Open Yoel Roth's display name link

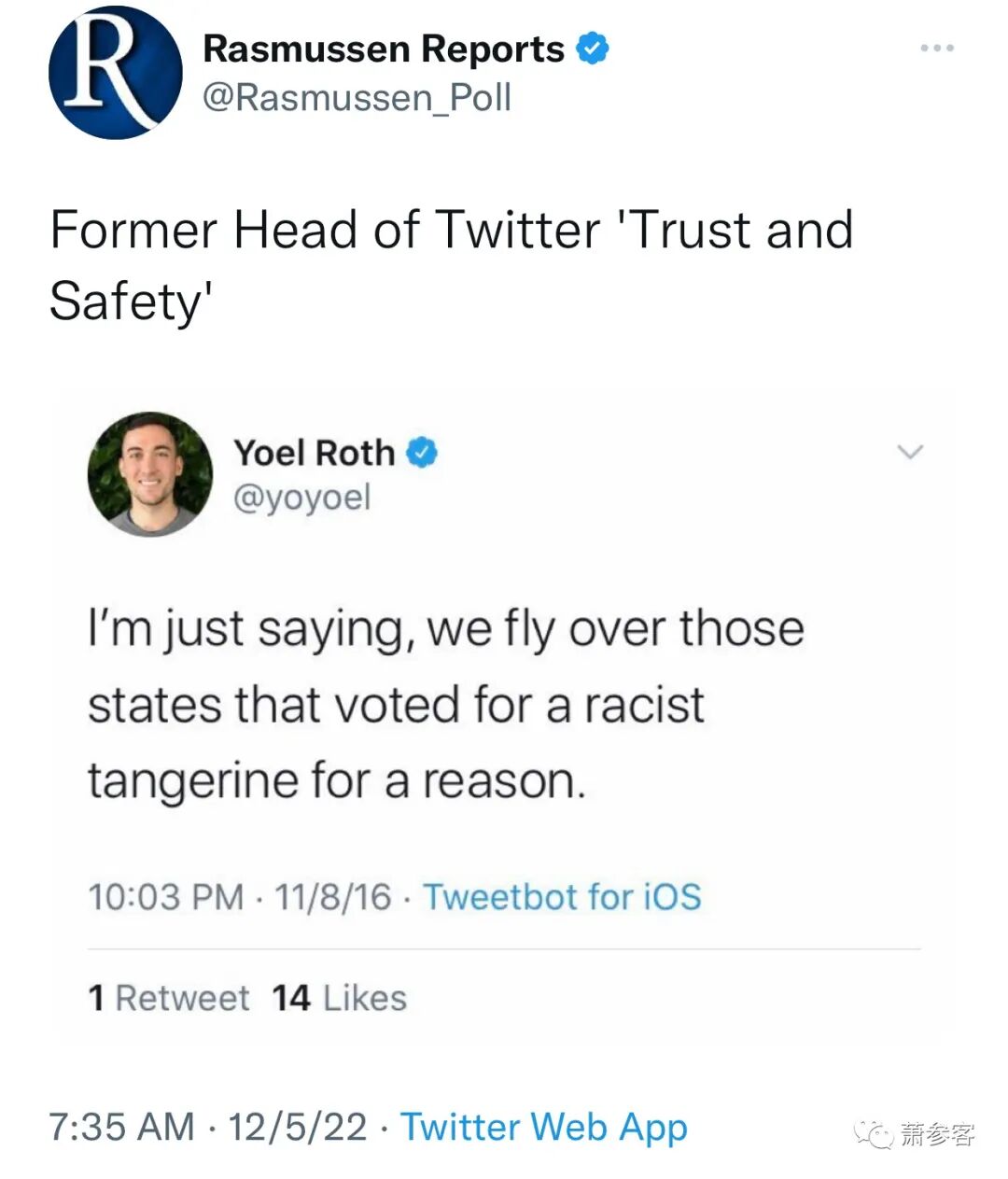coord(315,453)
